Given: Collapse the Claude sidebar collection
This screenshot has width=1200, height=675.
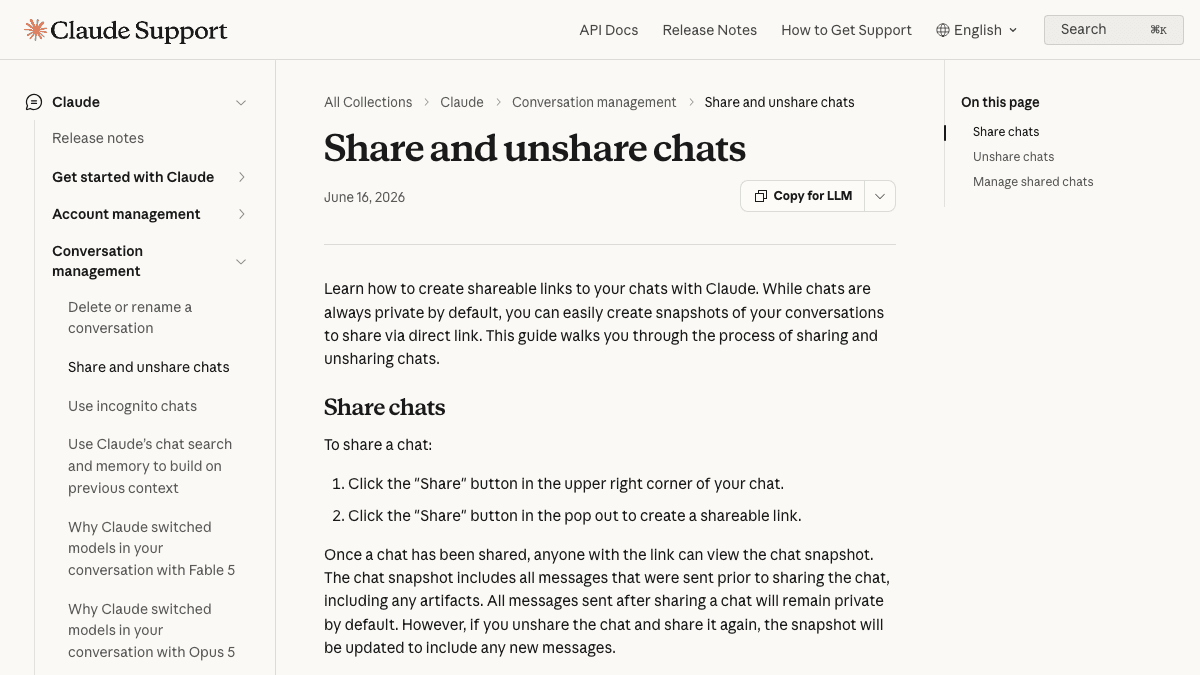Looking at the screenshot, I should 241,102.
